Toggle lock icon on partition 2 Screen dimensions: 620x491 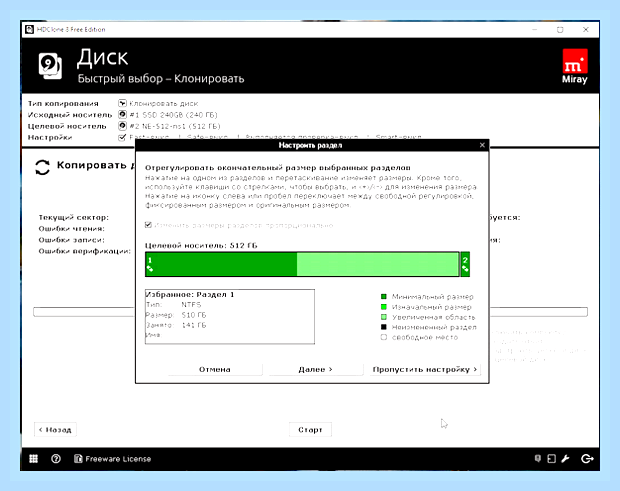(x=465, y=269)
